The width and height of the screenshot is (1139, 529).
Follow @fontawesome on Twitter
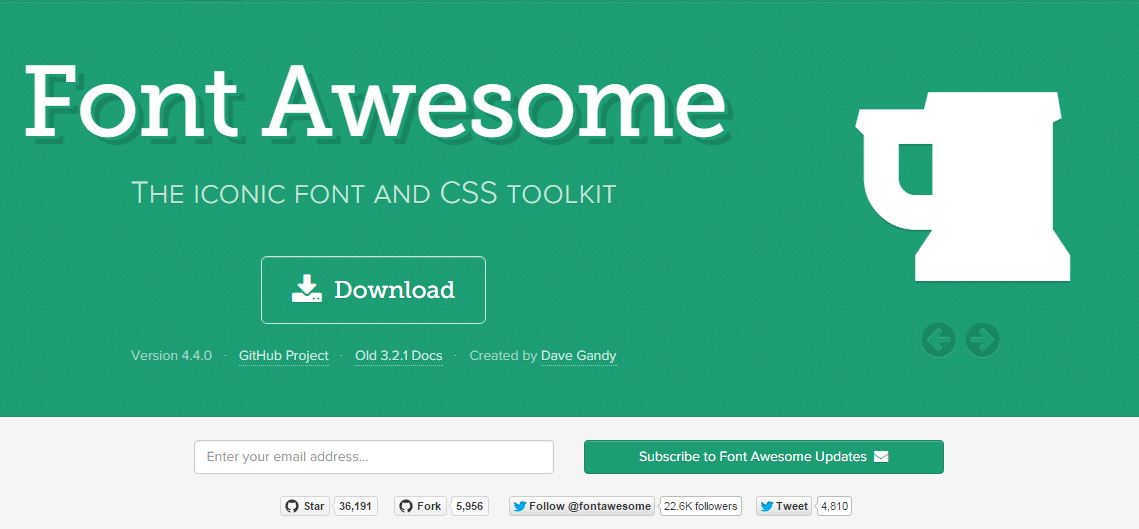tap(582, 506)
